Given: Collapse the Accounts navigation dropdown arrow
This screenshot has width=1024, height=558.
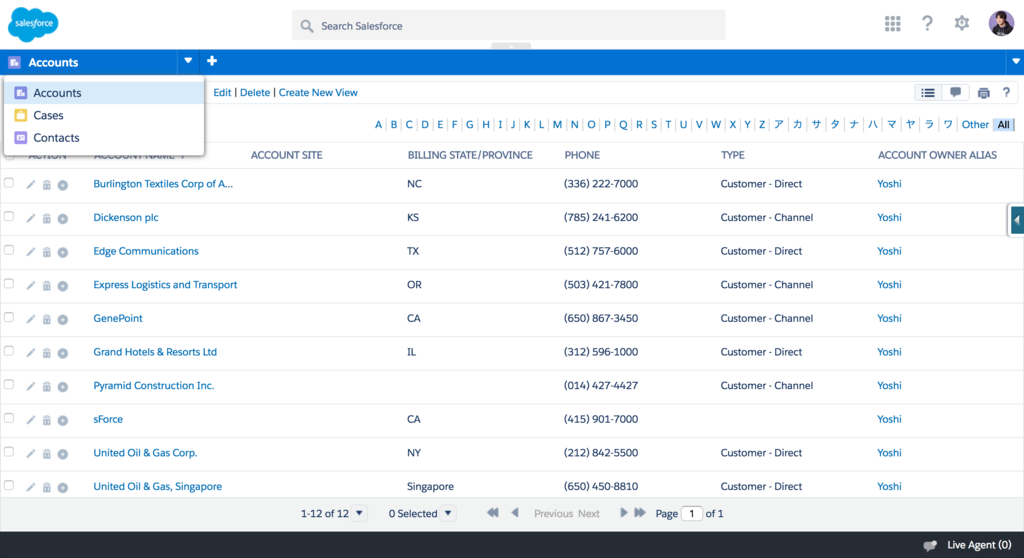Looking at the screenshot, I should [188, 61].
